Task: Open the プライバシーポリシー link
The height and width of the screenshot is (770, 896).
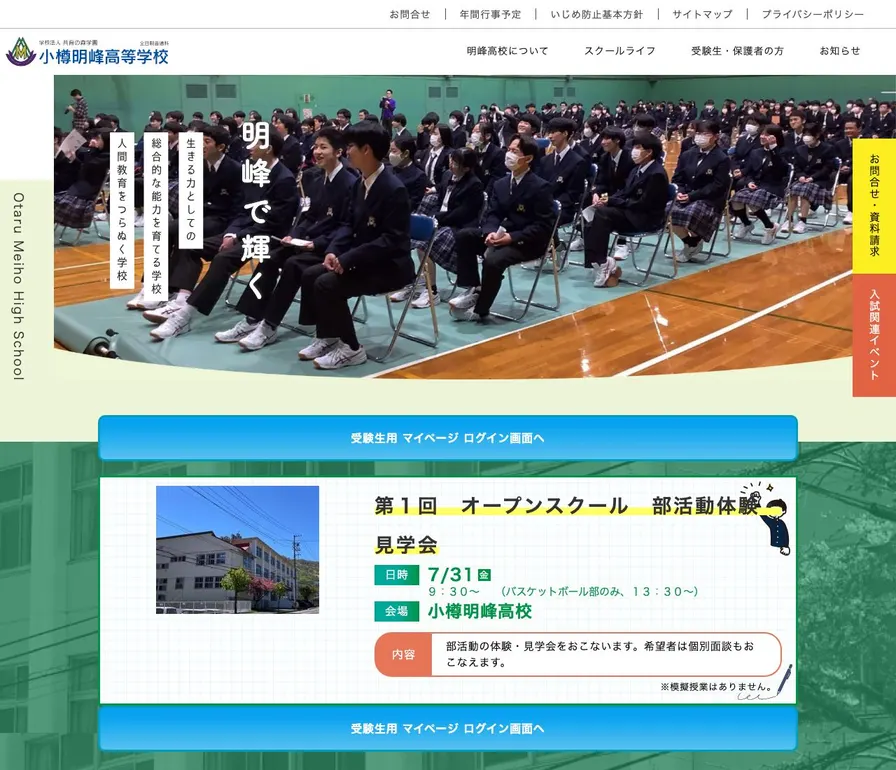Action: pos(813,14)
